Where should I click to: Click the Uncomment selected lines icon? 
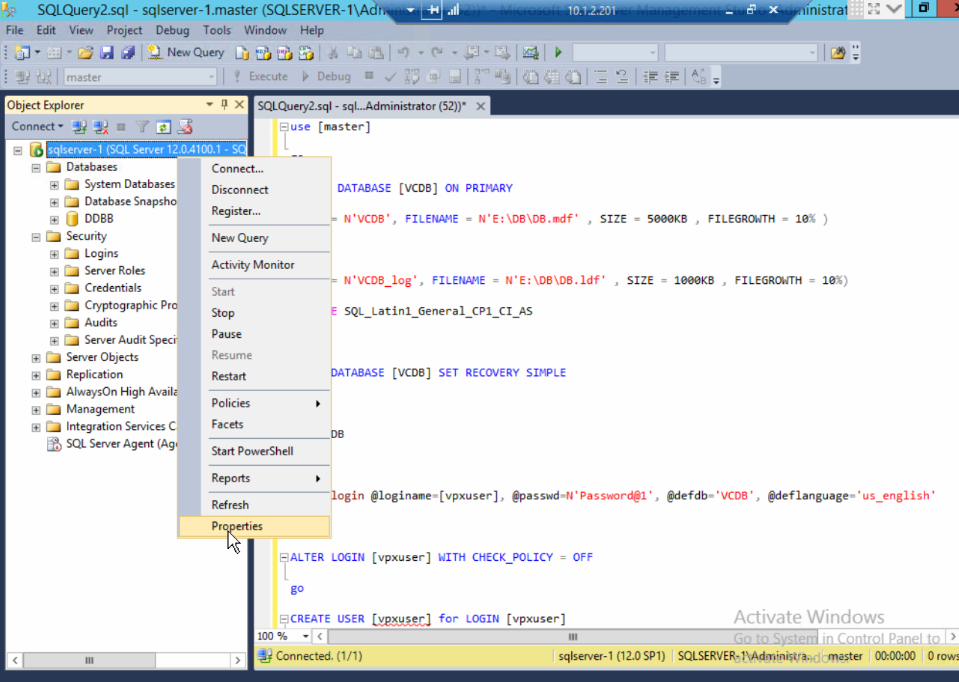point(622,77)
